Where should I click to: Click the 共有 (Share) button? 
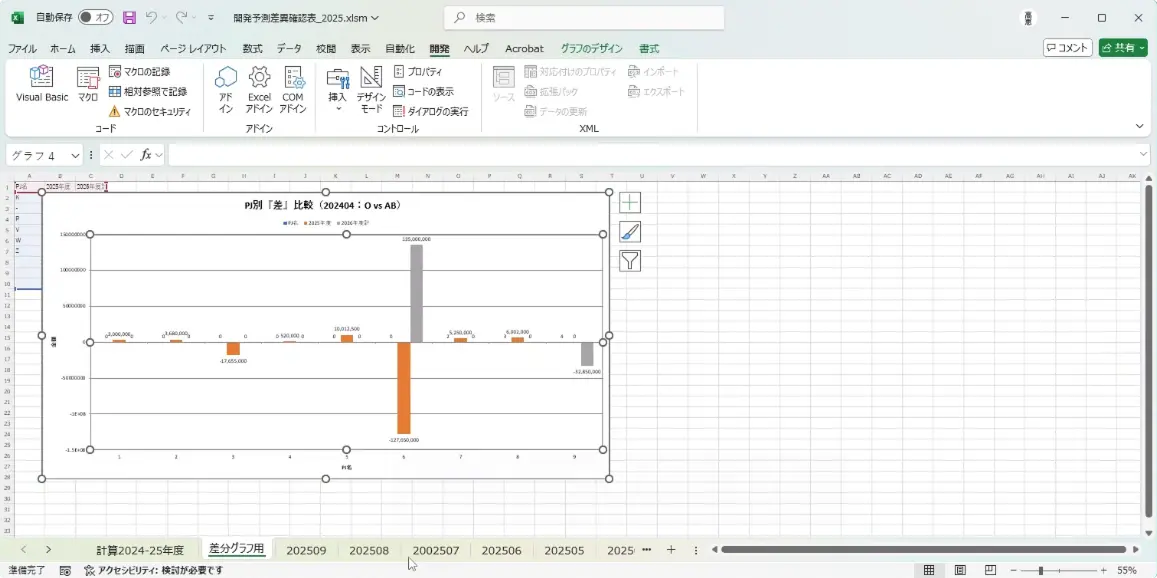pos(1122,48)
